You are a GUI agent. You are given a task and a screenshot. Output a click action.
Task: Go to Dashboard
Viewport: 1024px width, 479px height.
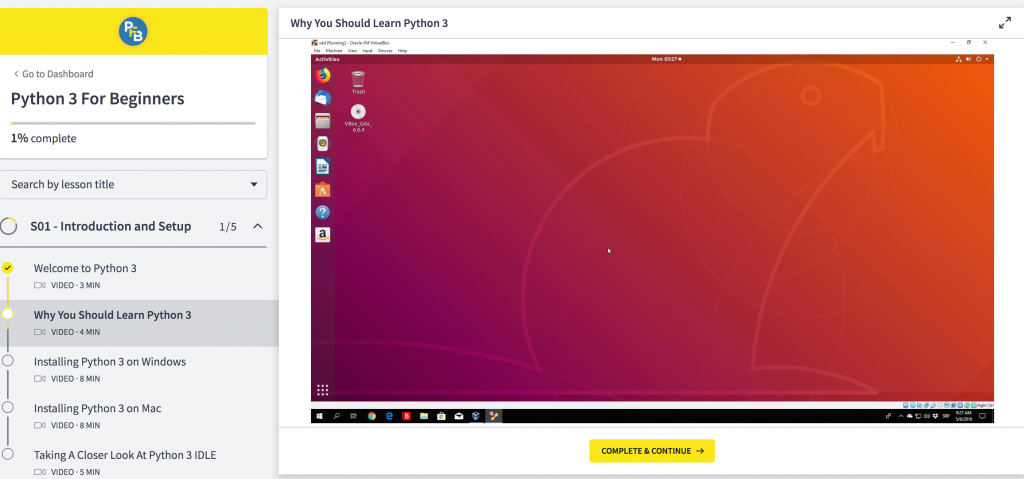(x=54, y=74)
